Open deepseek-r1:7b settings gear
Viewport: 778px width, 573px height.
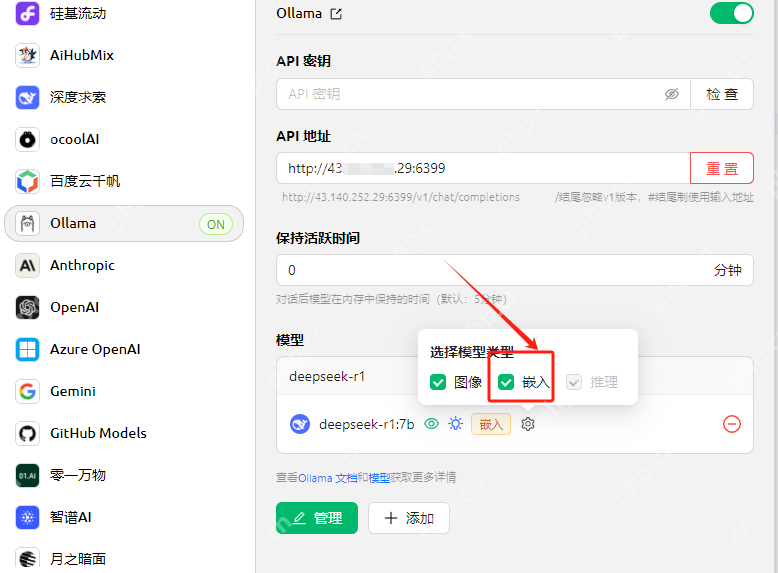click(528, 424)
